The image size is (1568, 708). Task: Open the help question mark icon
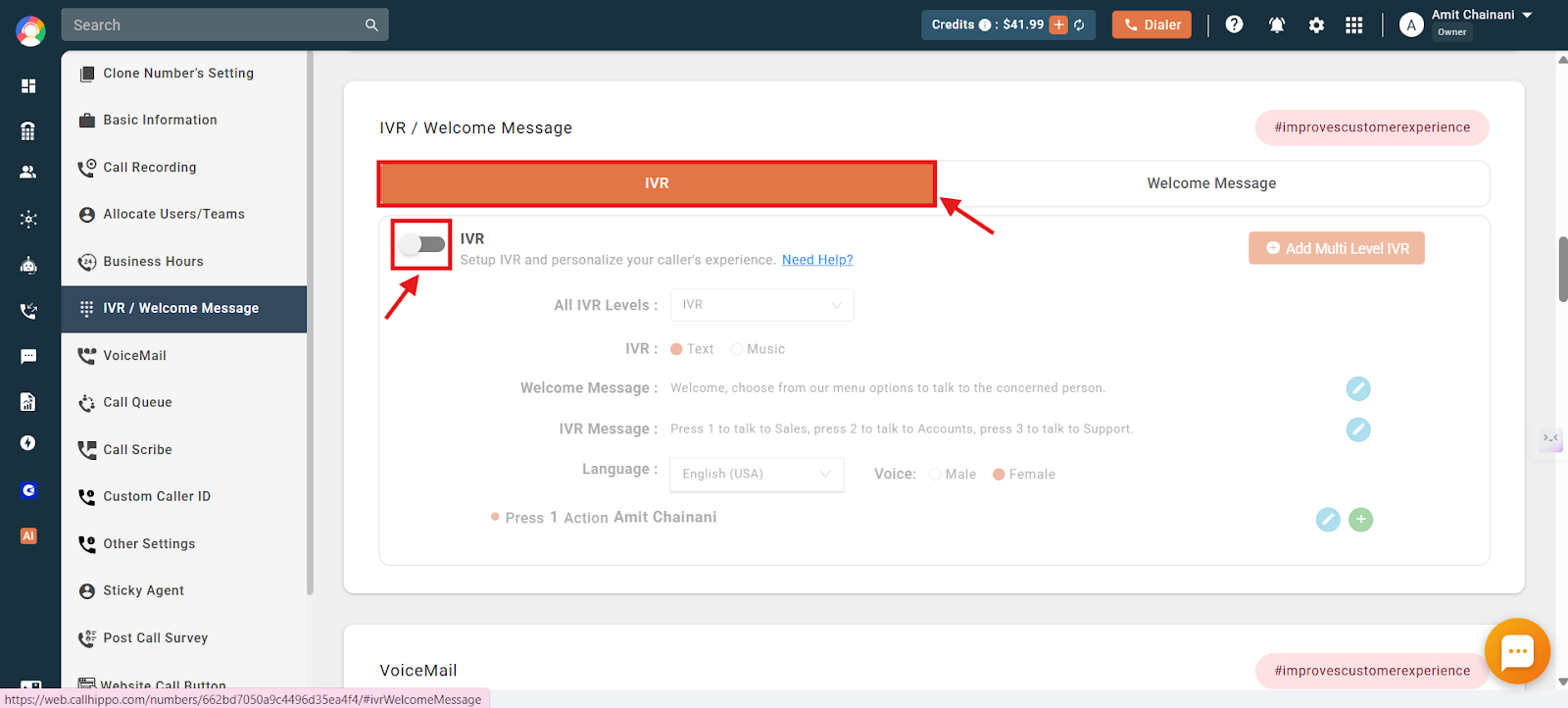pyautogui.click(x=1235, y=25)
